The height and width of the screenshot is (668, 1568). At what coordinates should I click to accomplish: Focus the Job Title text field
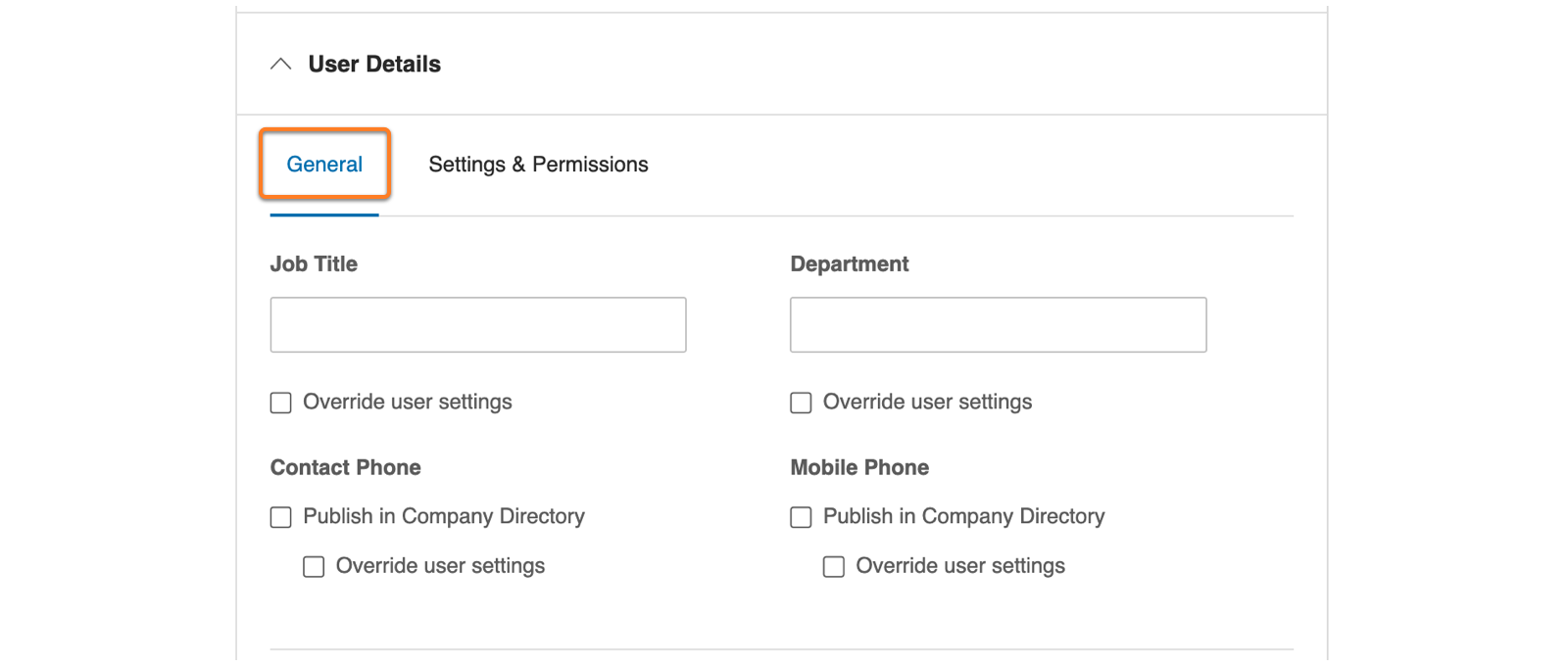tap(478, 325)
